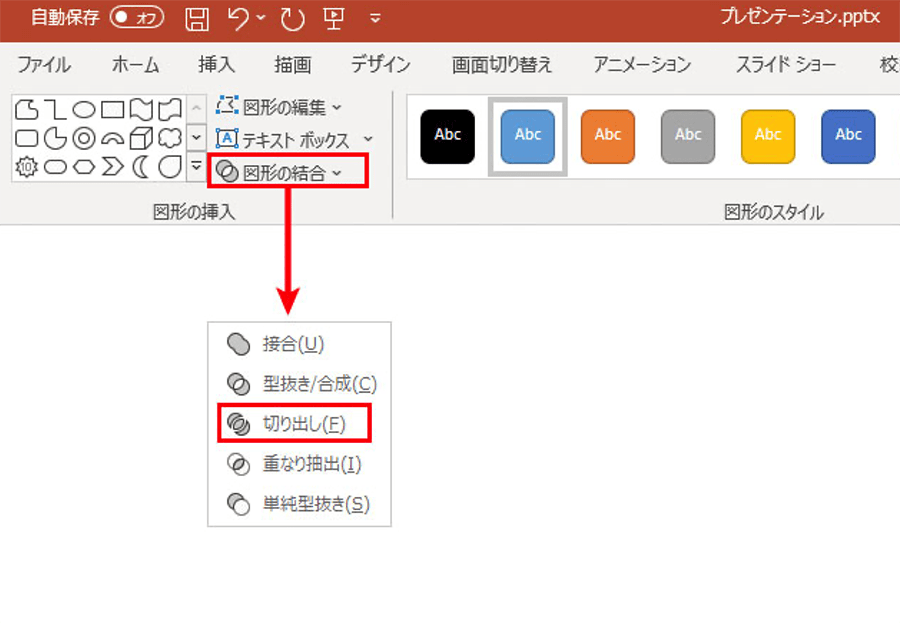Open the Customize Quick Access Toolbar dropdown
The image size is (900, 623).
click(375, 18)
